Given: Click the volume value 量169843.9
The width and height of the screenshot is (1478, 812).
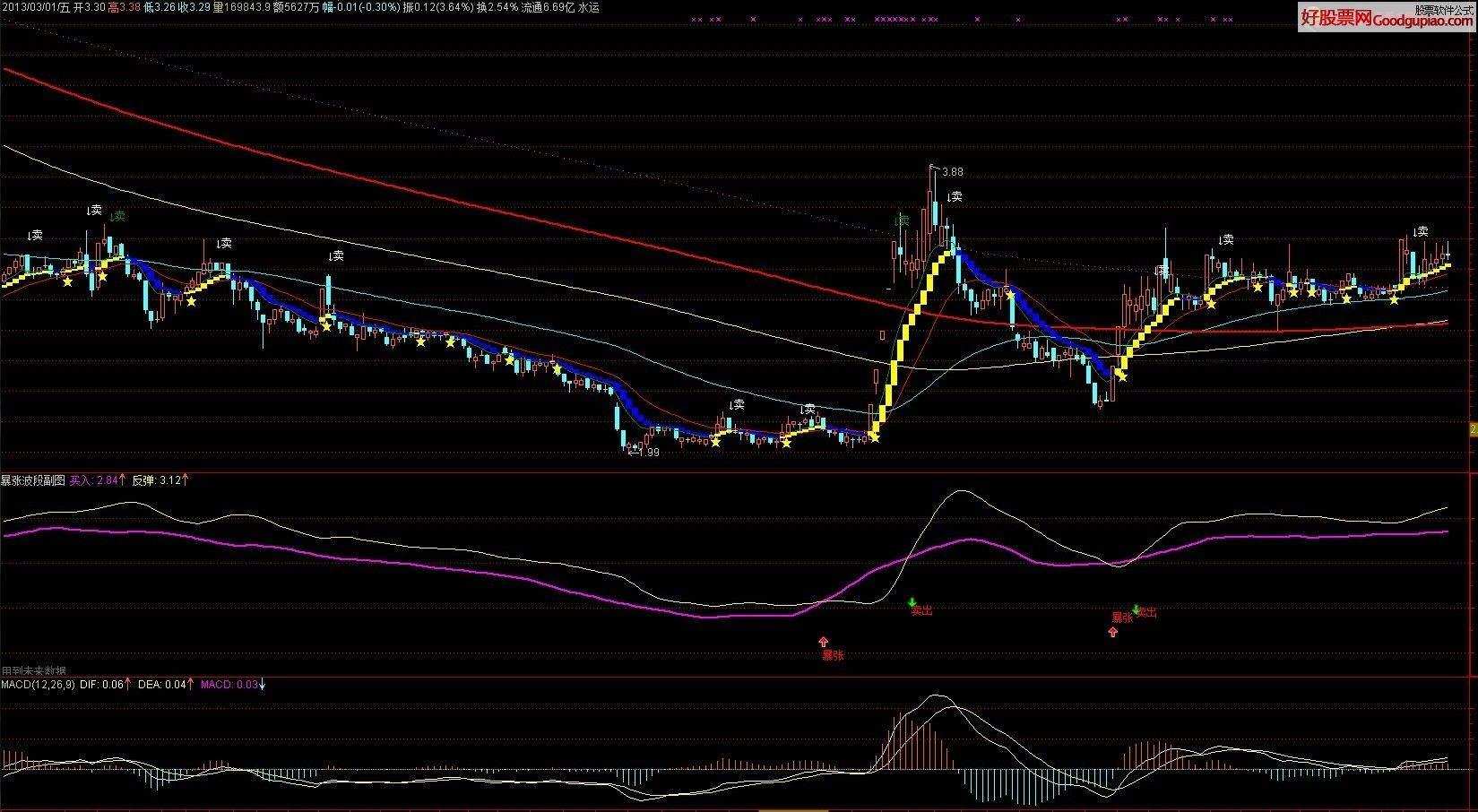Looking at the screenshot, I should pos(241,7).
